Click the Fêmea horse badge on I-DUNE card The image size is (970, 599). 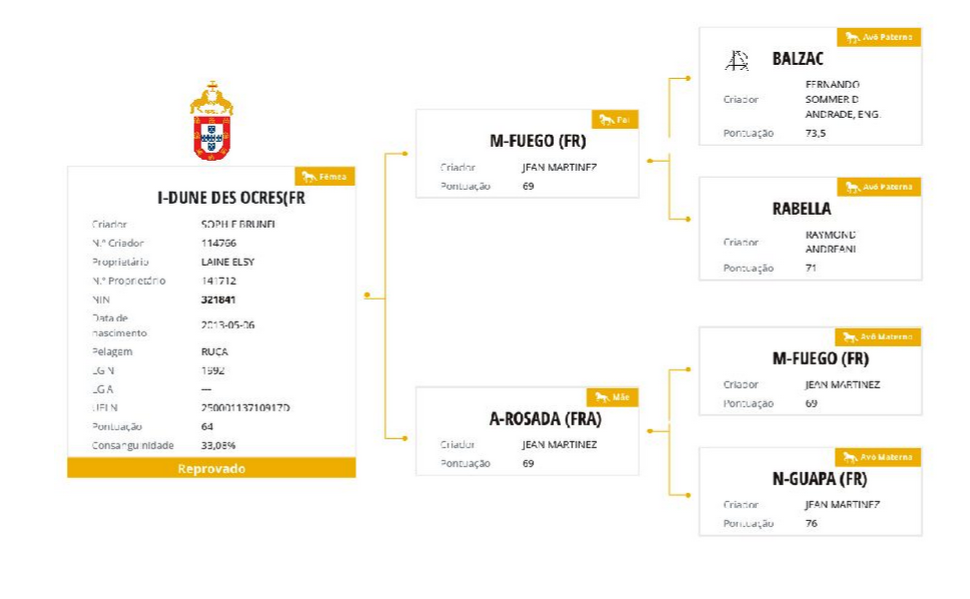(x=325, y=176)
